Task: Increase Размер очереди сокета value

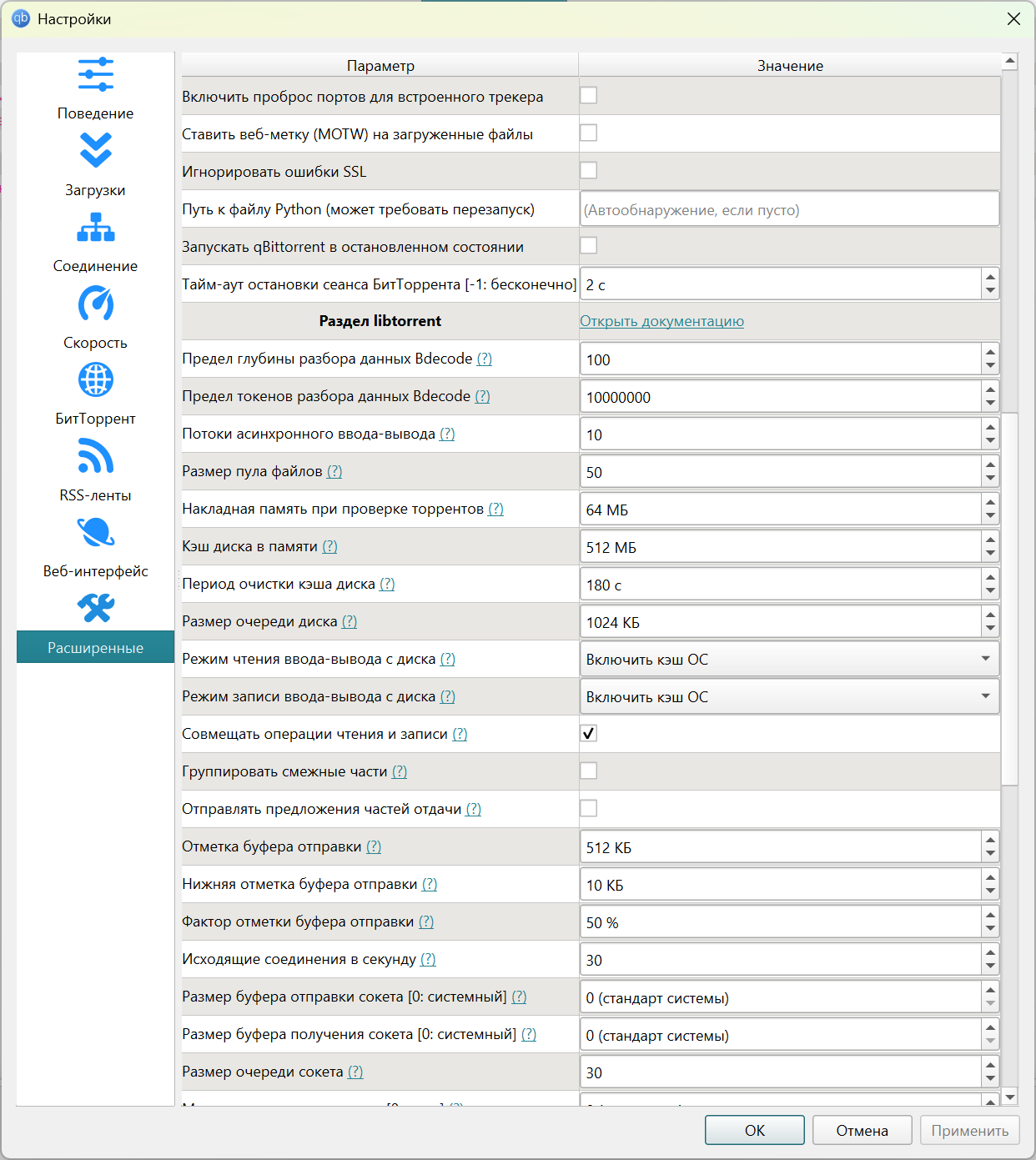Action: pos(990,1065)
